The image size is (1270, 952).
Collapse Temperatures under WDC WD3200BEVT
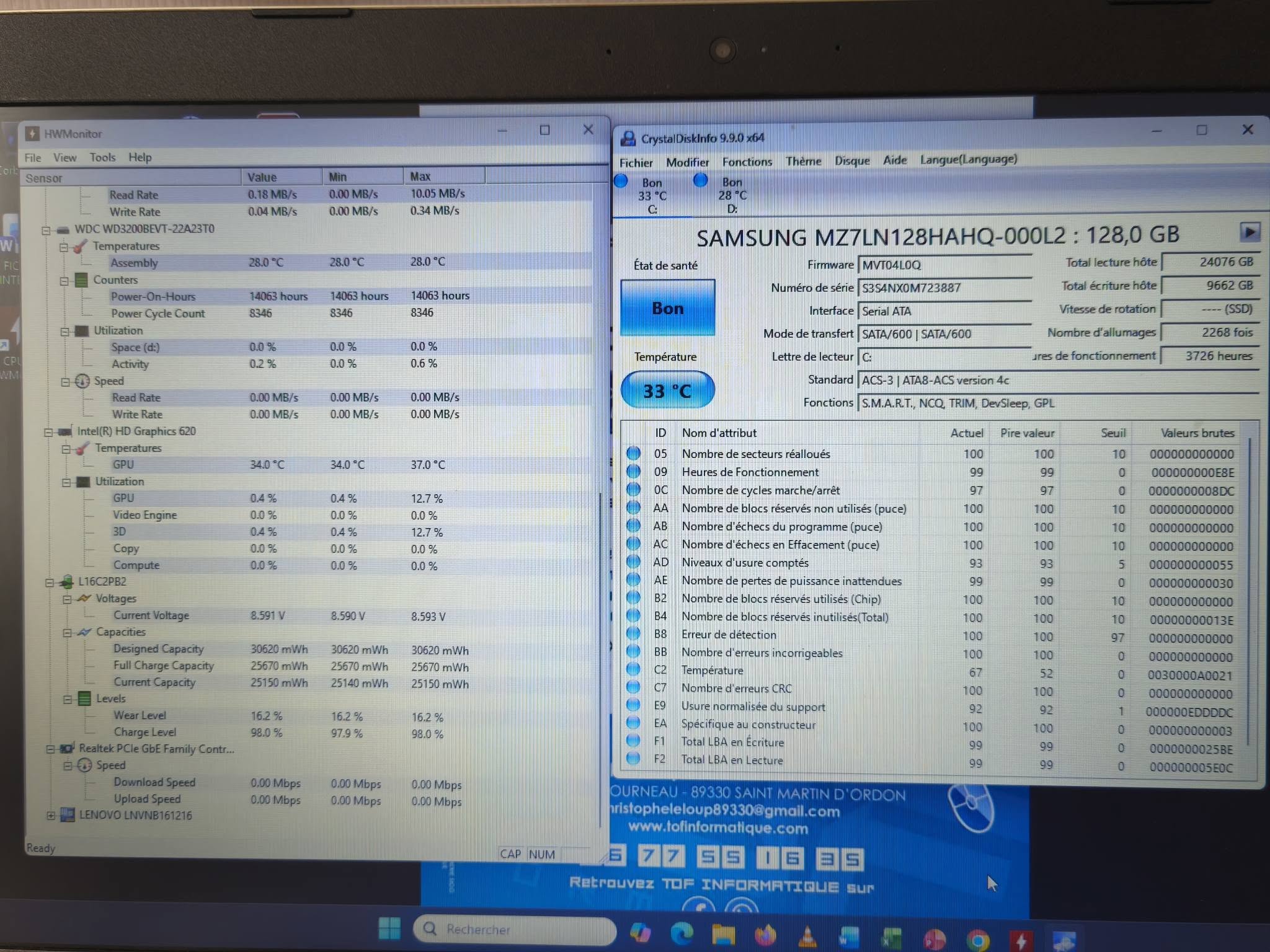pyautogui.click(x=63, y=247)
